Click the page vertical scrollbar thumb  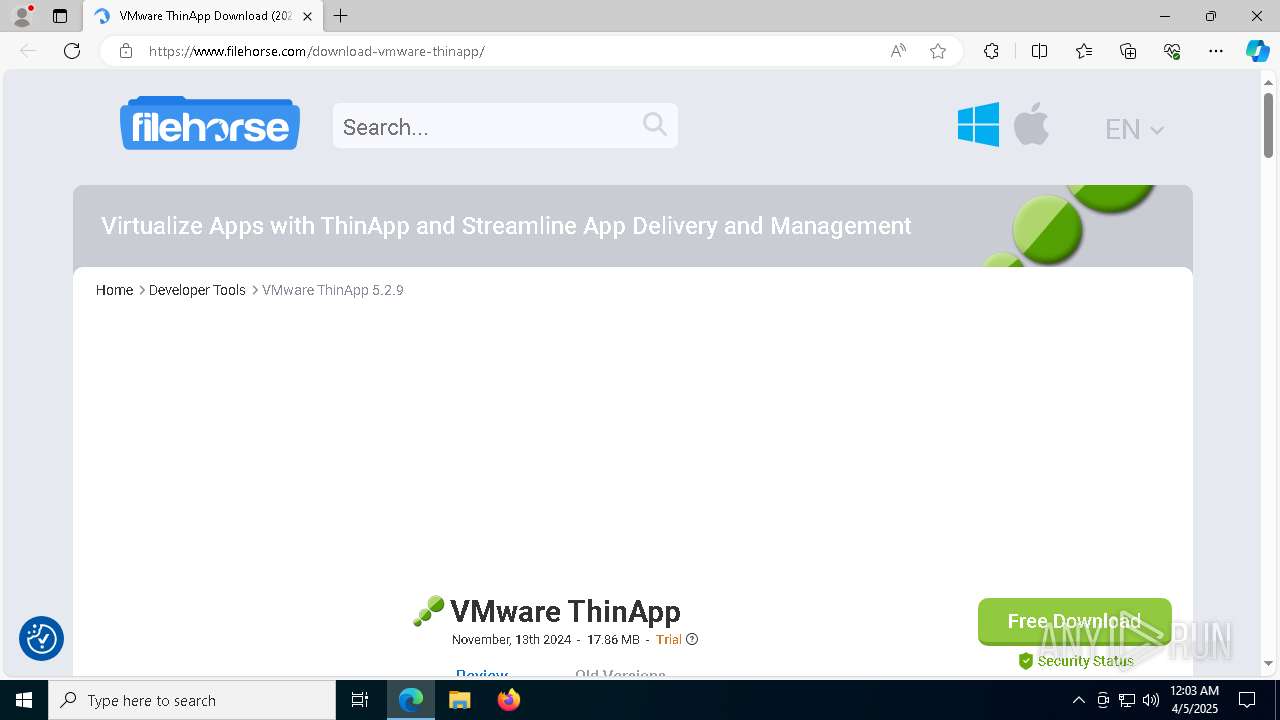[1268, 125]
